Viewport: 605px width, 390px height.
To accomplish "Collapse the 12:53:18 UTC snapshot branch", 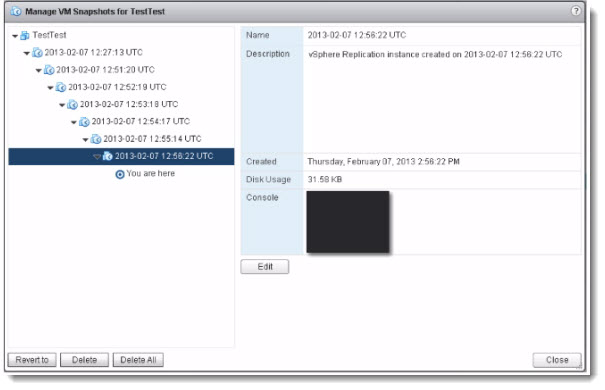I will point(62,105).
